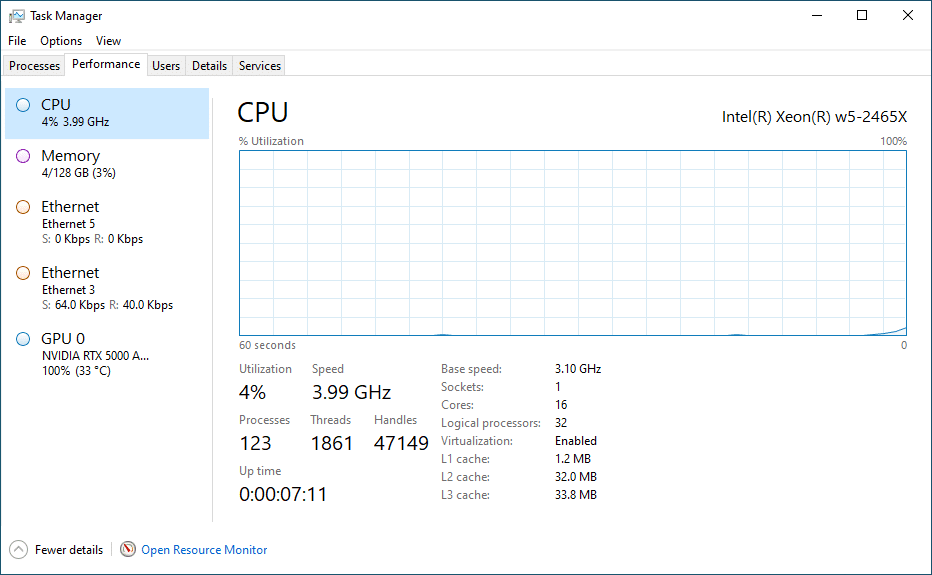Open Resource Monitor link
932x575 pixels.
click(204, 550)
